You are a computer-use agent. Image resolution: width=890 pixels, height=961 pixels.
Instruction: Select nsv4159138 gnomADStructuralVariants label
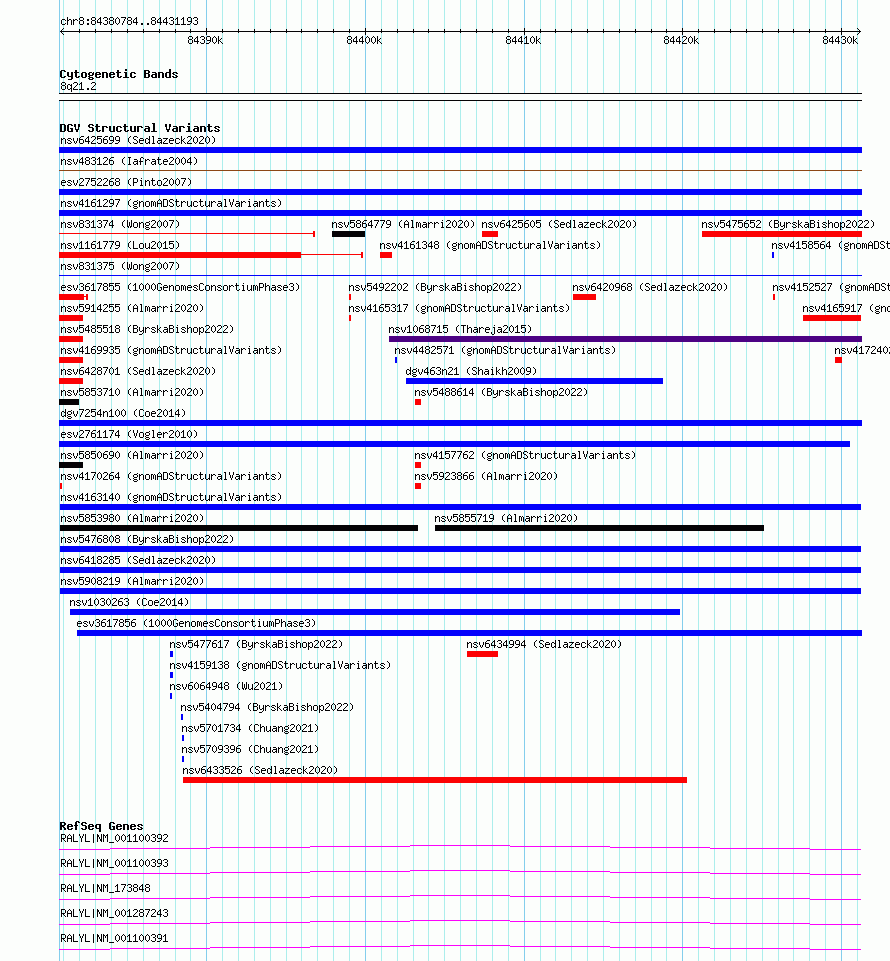(280, 665)
